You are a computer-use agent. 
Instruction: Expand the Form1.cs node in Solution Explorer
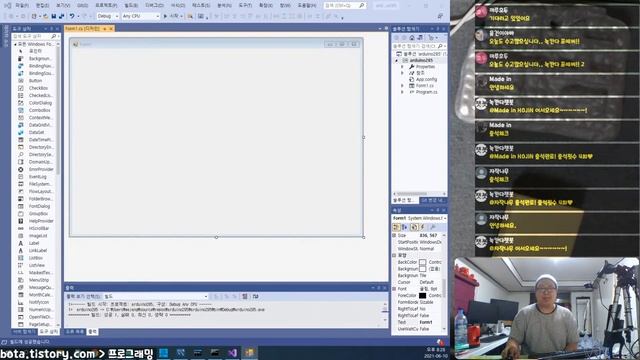402,86
